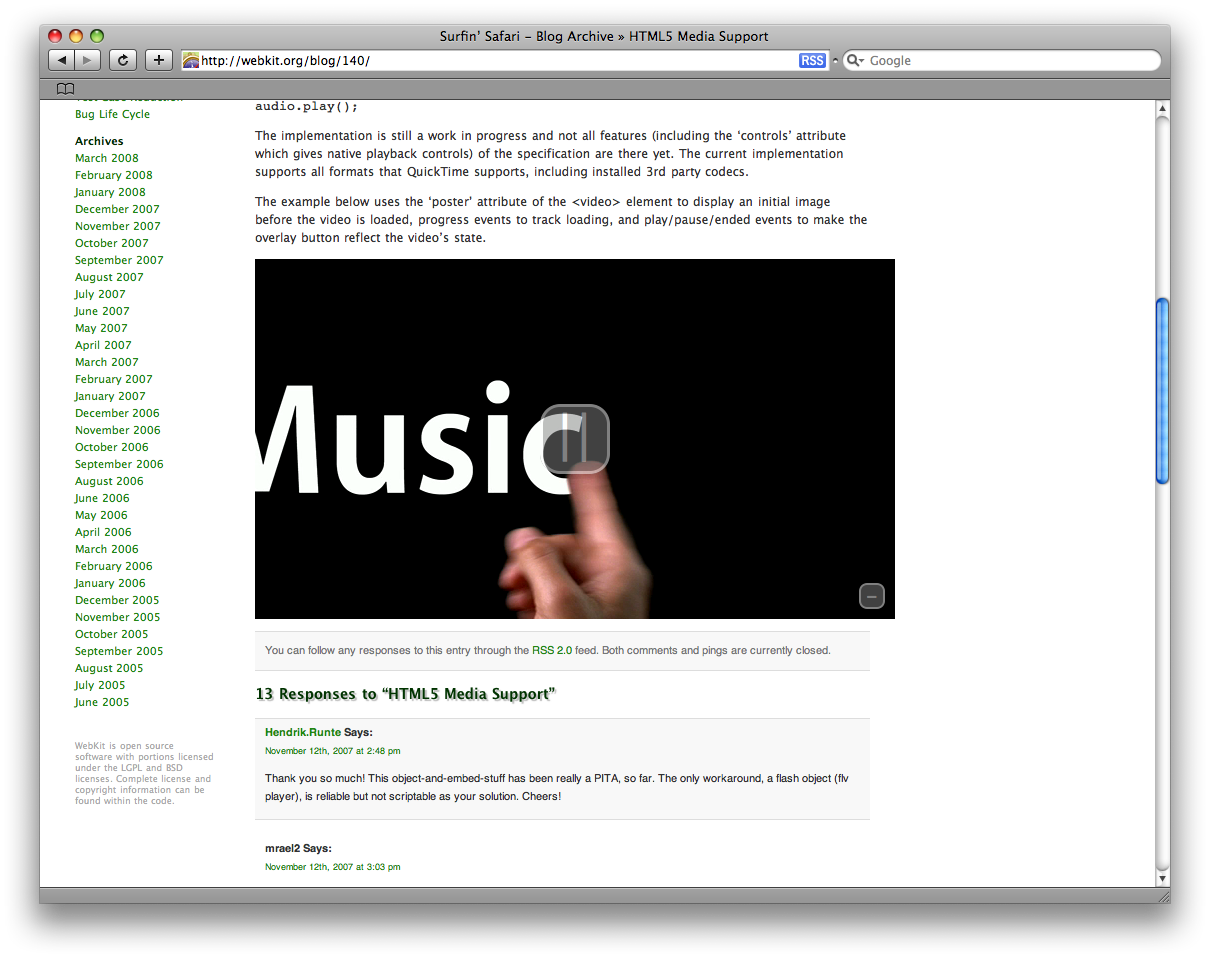Viewport: 1210px width, 958px height.
Task: Click the Music video frame
Action: coord(575,439)
